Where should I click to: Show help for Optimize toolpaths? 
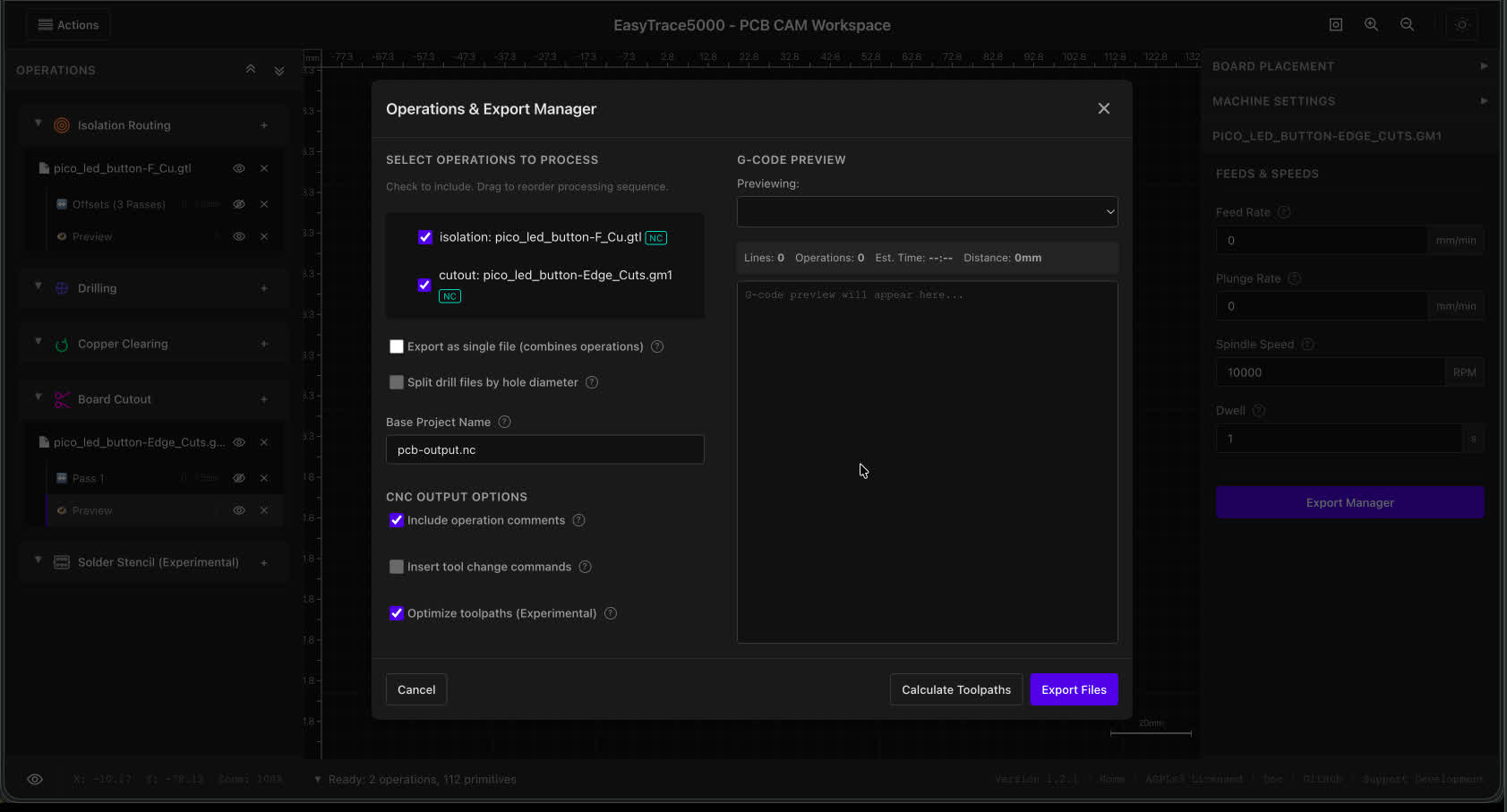coord(611,613)
